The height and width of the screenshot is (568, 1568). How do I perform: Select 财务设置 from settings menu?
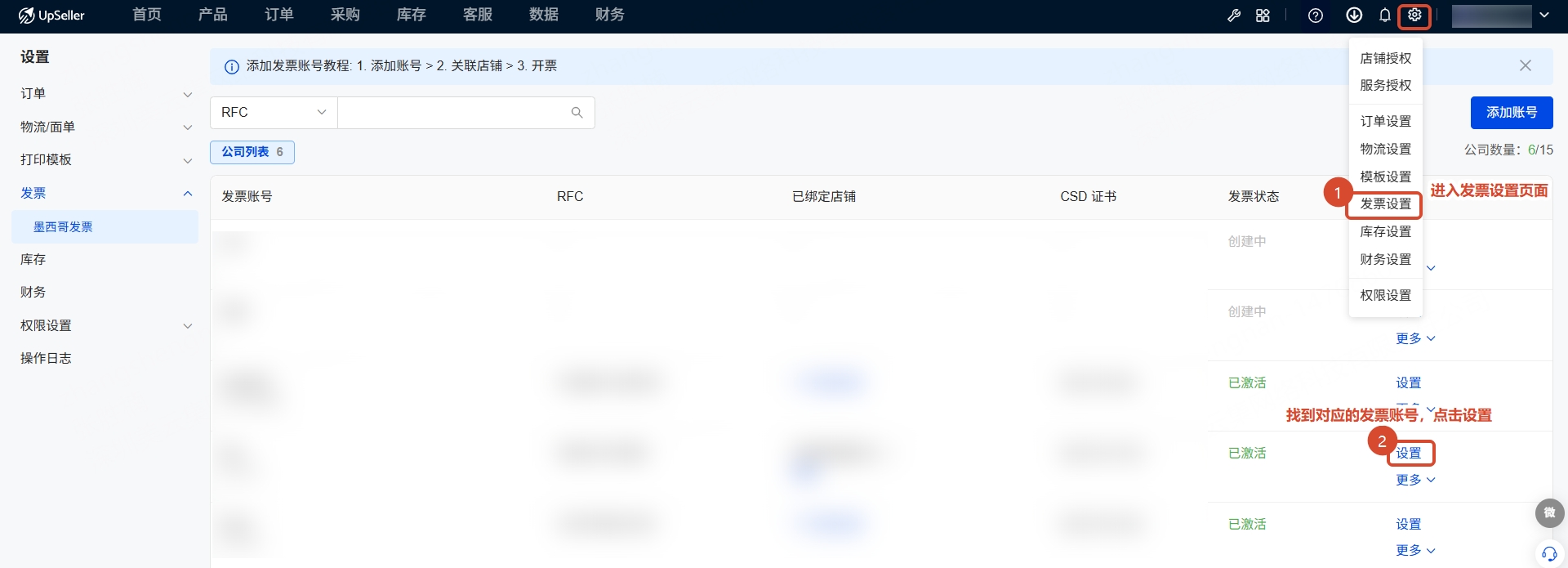pyautogui.click(x=1385, y=260)
